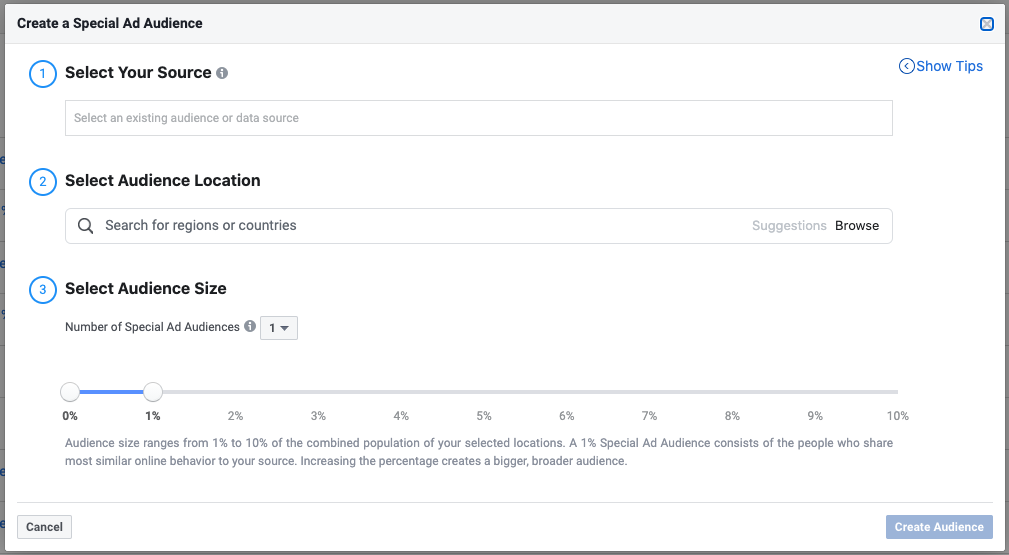Click Browse in the location field

click(857, 226)
